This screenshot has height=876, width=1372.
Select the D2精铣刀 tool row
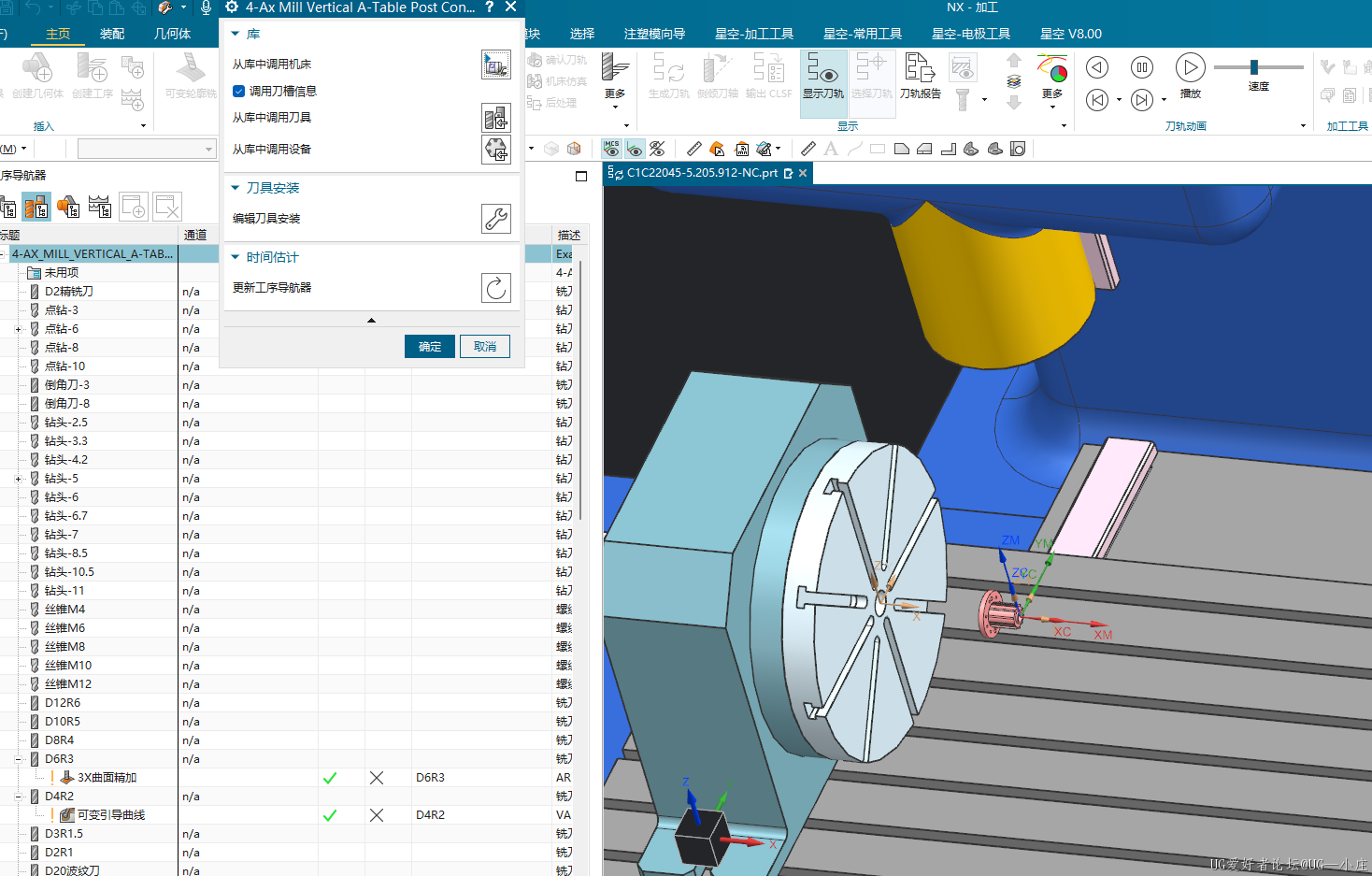point(69,292)
